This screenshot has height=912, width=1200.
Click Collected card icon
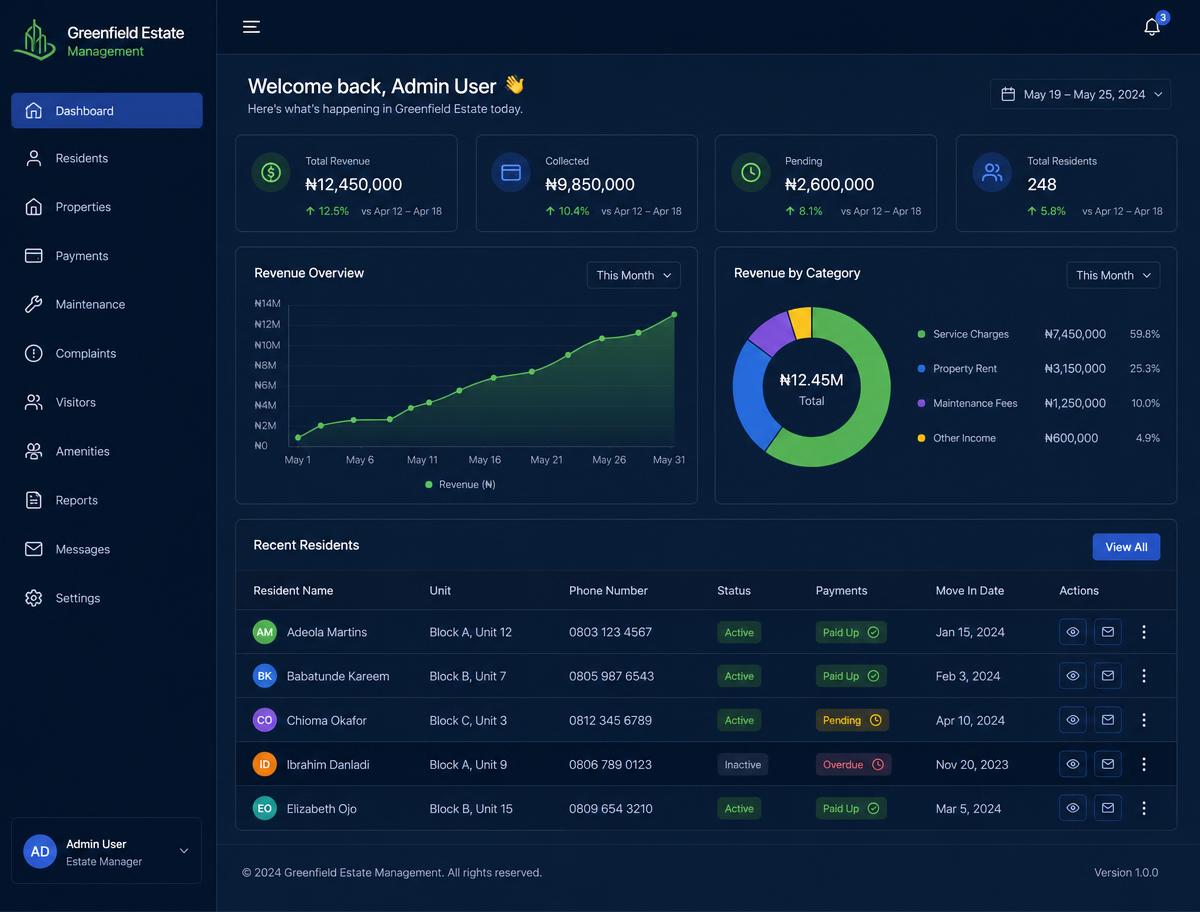point(511,172)
